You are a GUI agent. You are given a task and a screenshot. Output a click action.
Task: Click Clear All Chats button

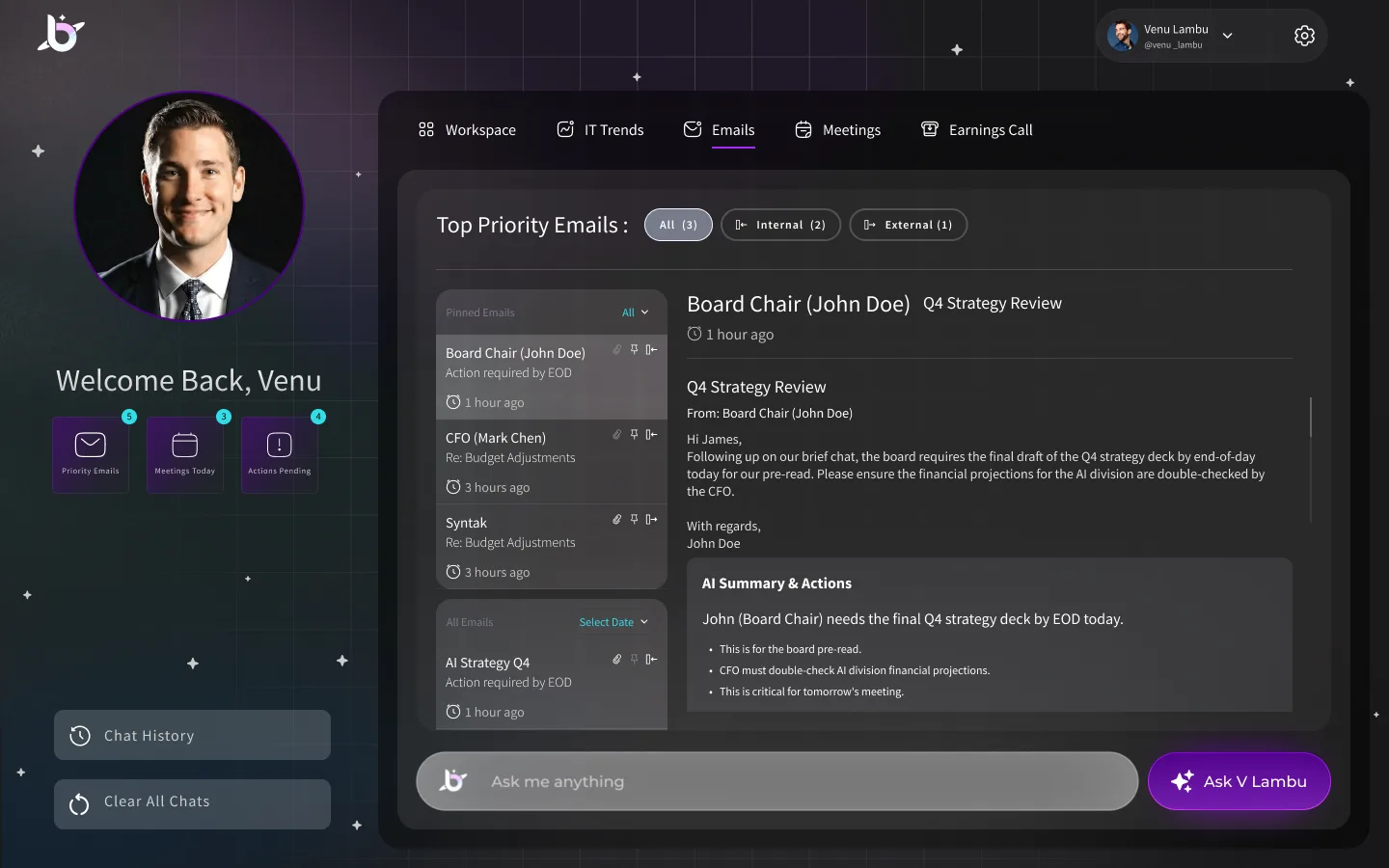(x=192, y=803)
